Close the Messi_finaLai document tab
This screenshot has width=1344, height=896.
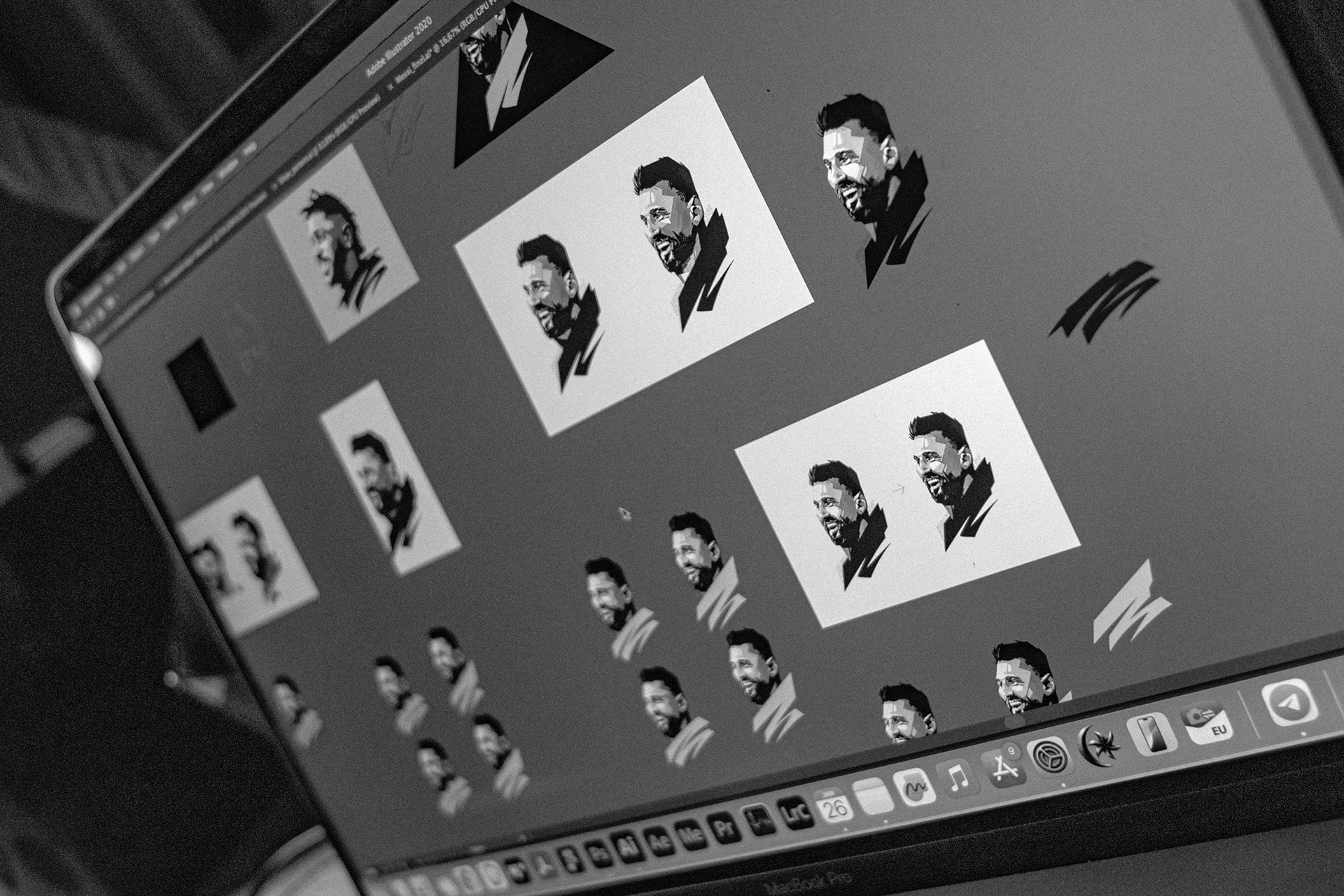coord(391,87)
